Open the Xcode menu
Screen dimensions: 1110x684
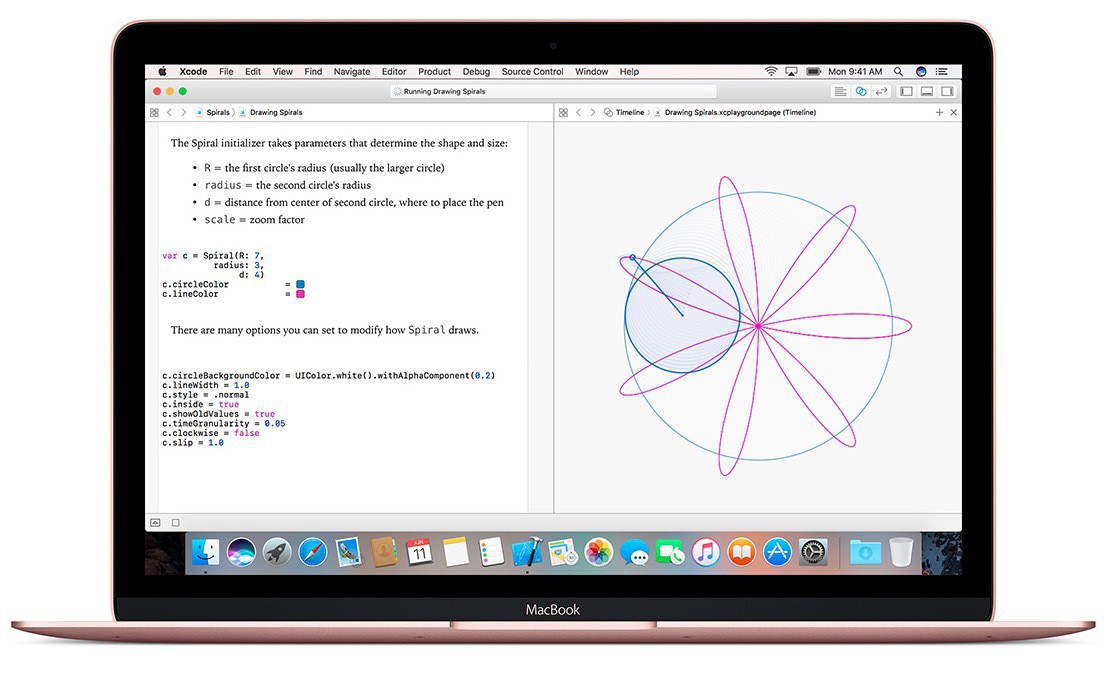(x=193, y=72)
